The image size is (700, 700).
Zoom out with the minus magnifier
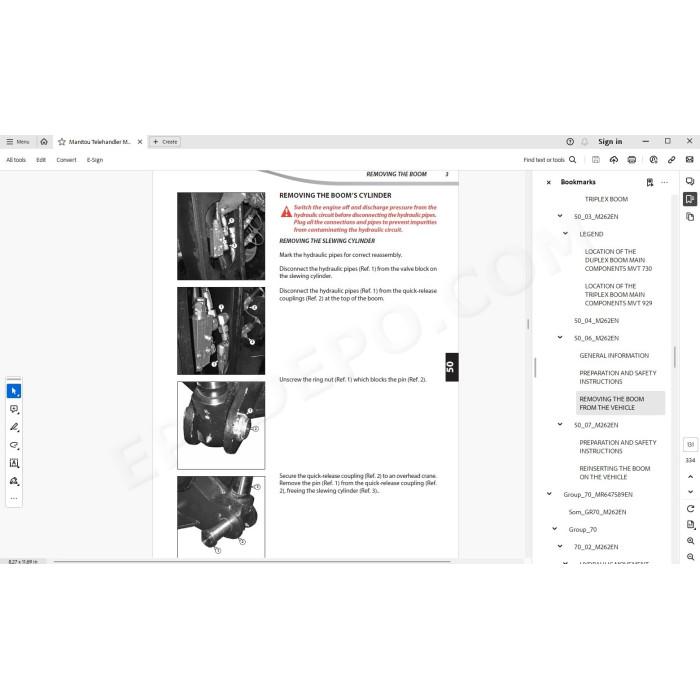(690, 557)
